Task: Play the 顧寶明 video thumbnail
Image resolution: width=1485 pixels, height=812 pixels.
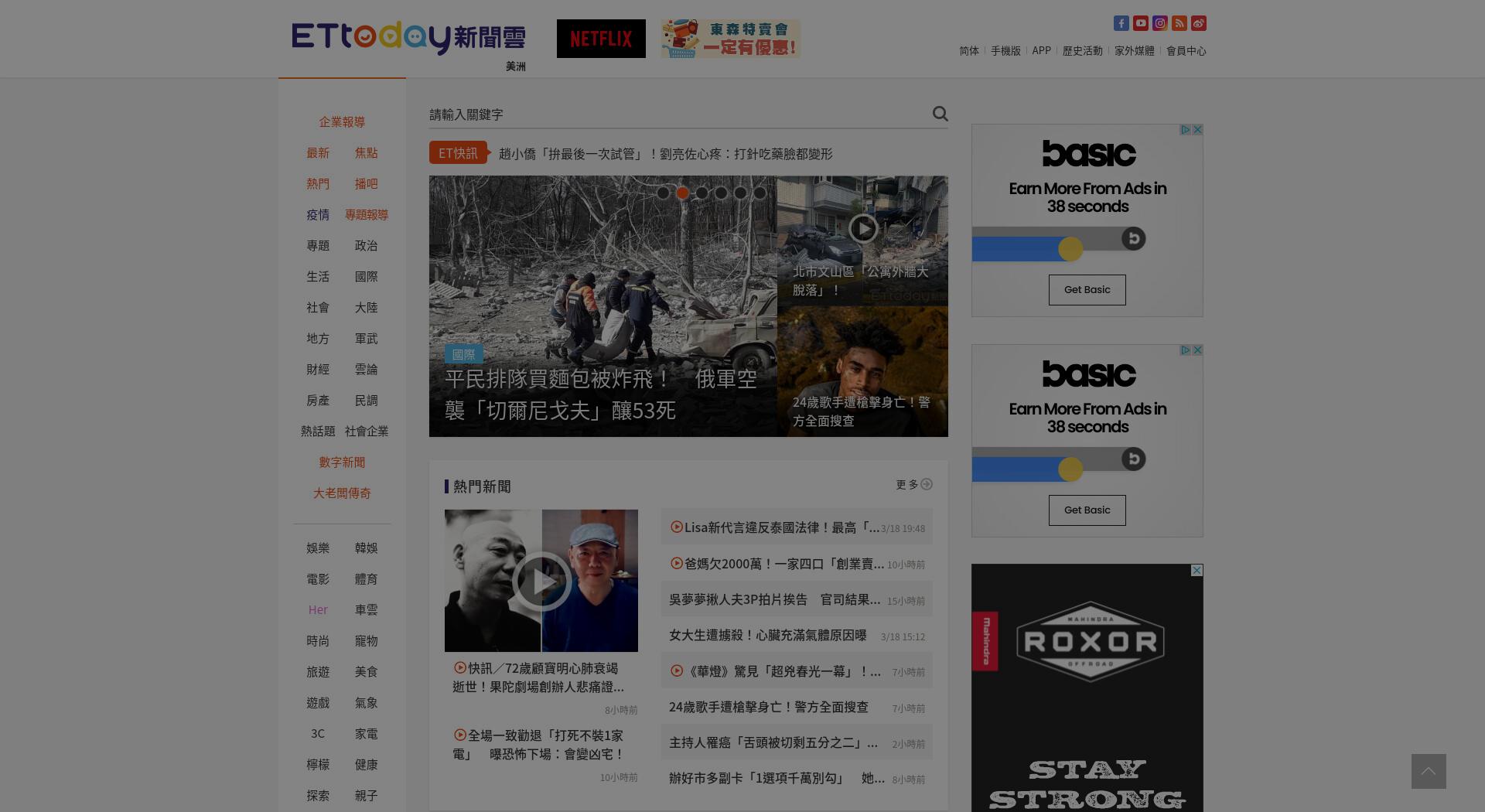Action: (541, 581)
